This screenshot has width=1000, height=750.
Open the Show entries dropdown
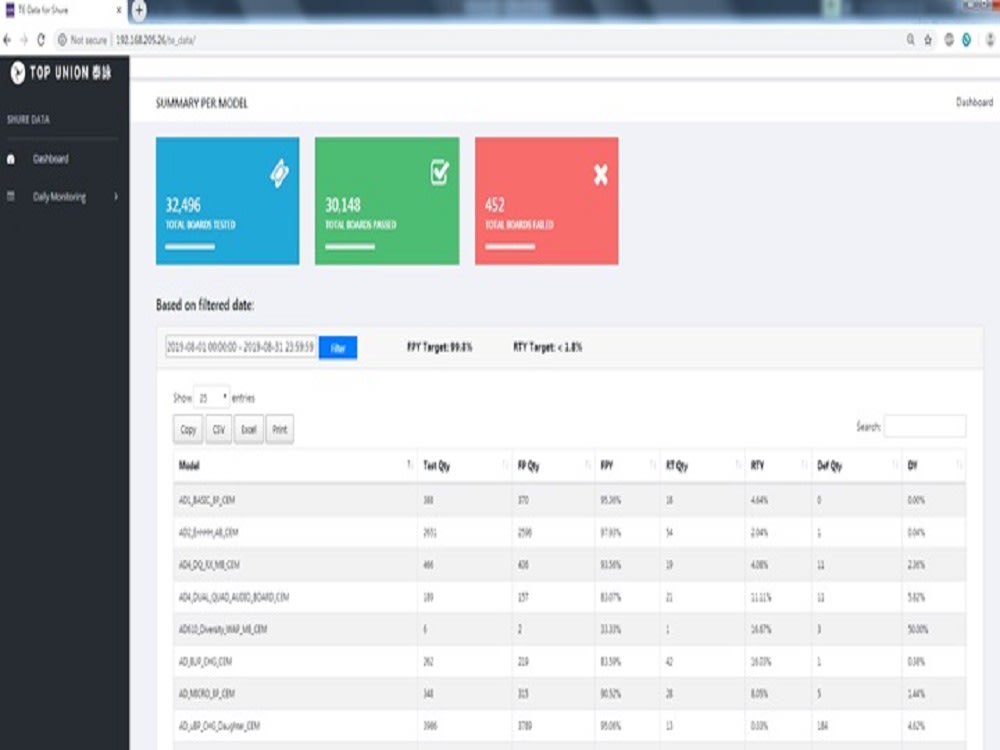[211, 398]
